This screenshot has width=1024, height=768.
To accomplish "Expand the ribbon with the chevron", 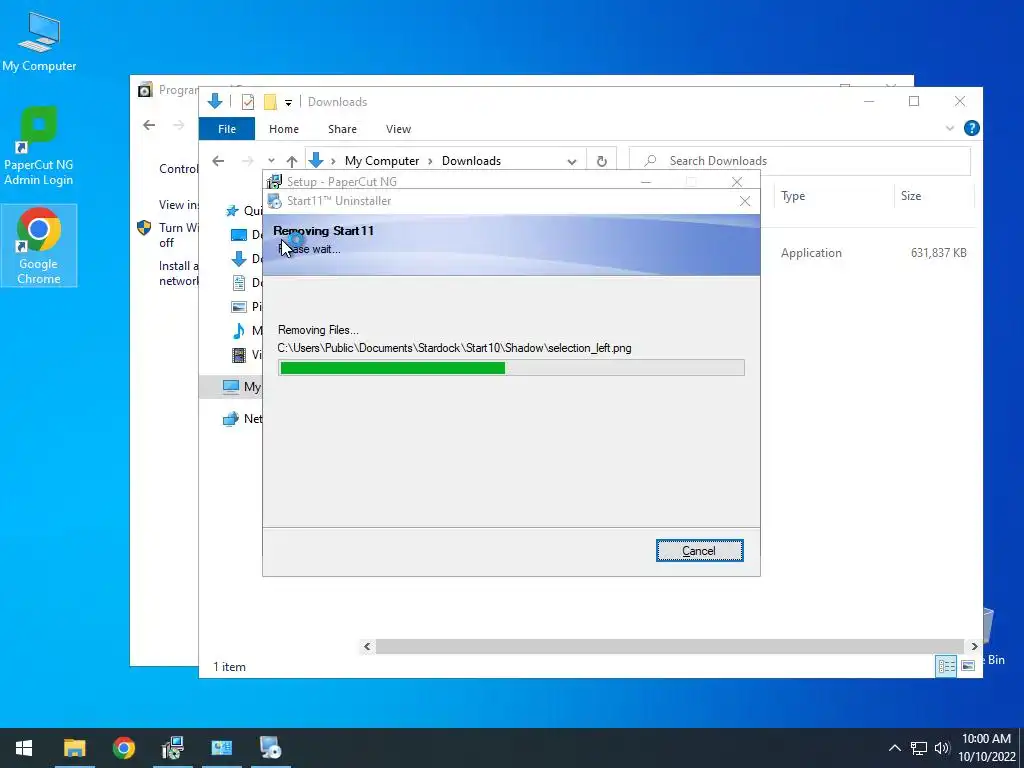I will click(950, 129).
